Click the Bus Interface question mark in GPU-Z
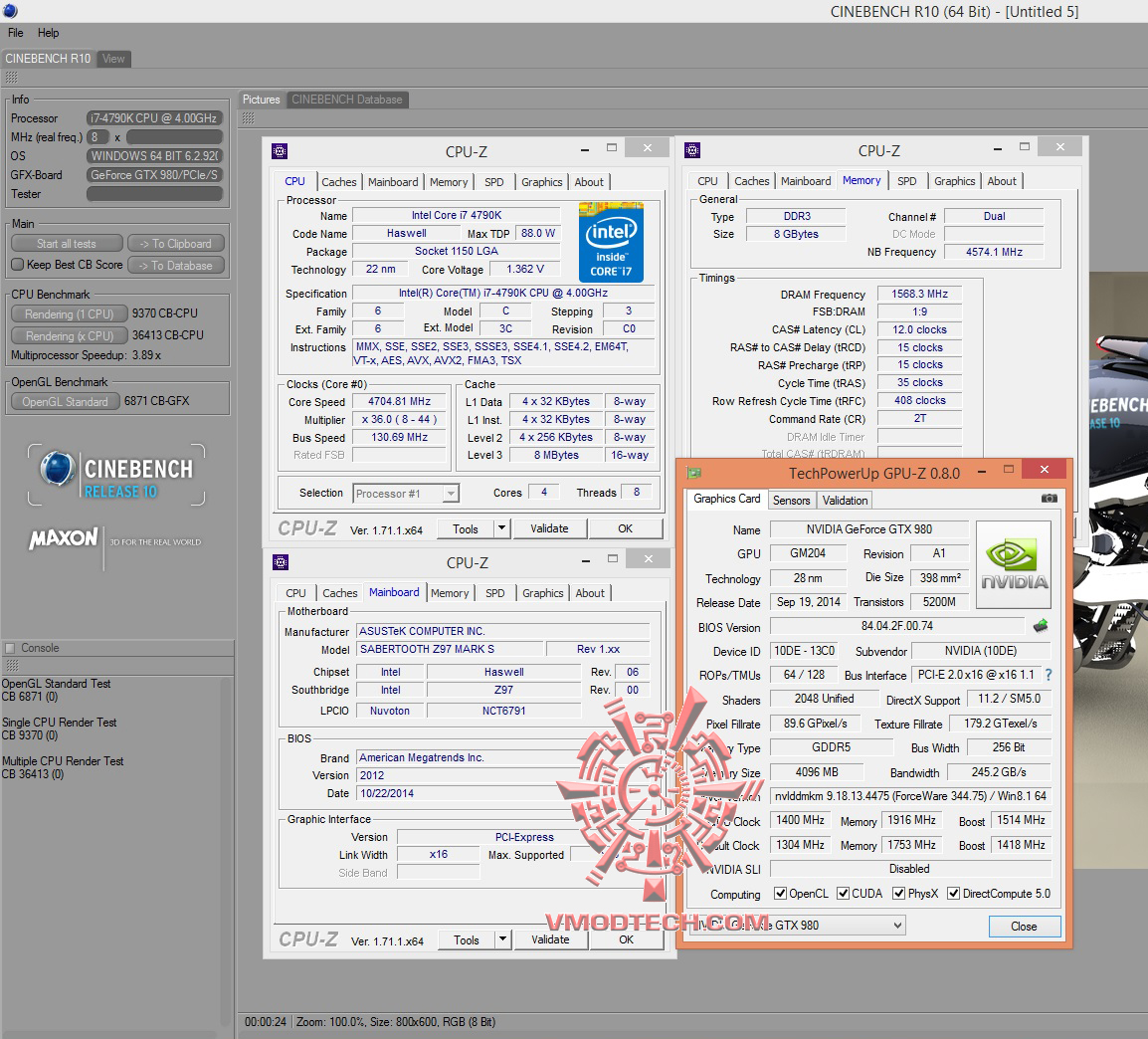The width and height of the screenshot is (1148, 1039). coord(1049,675)
